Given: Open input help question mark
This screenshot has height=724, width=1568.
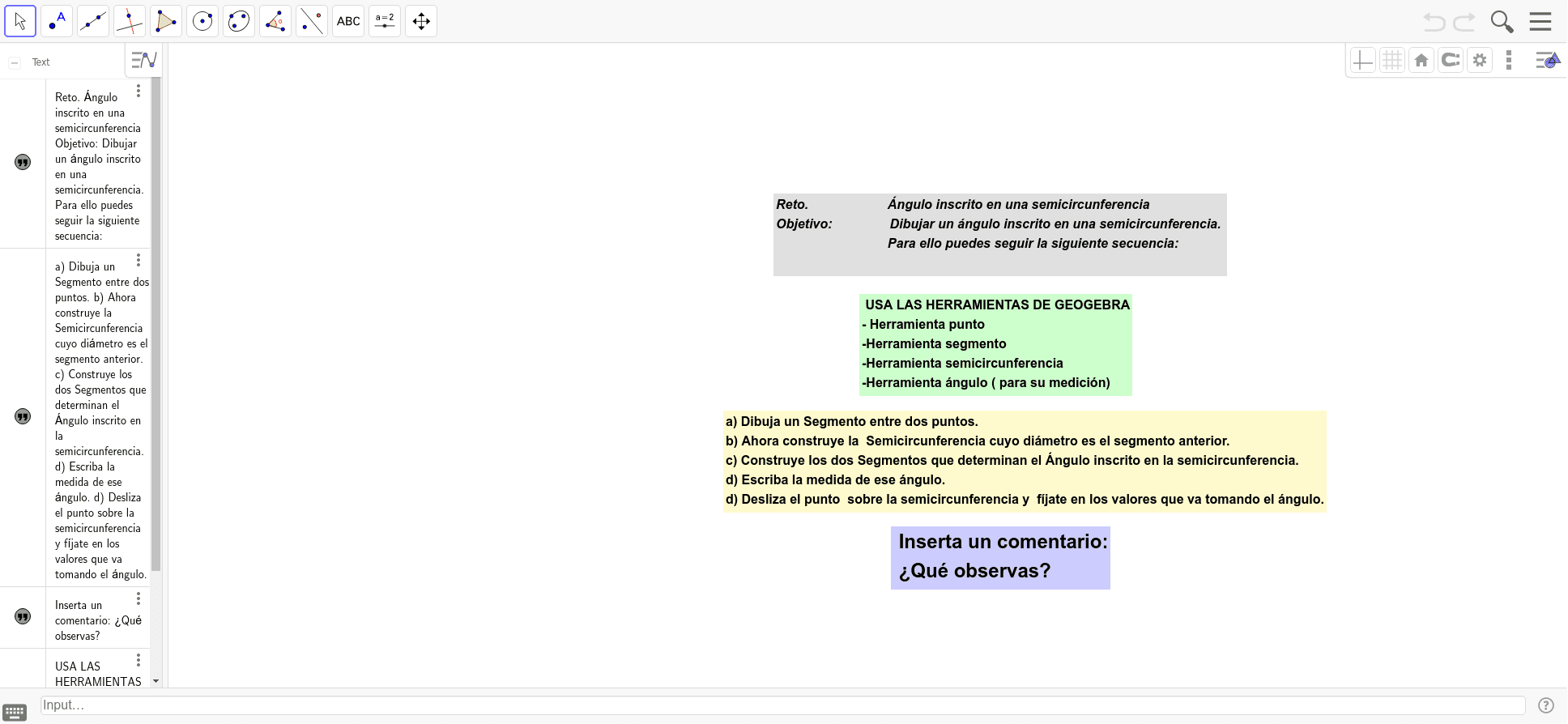Looking at the screenshot, I should pyautogui.click(x=1546, y=705).
